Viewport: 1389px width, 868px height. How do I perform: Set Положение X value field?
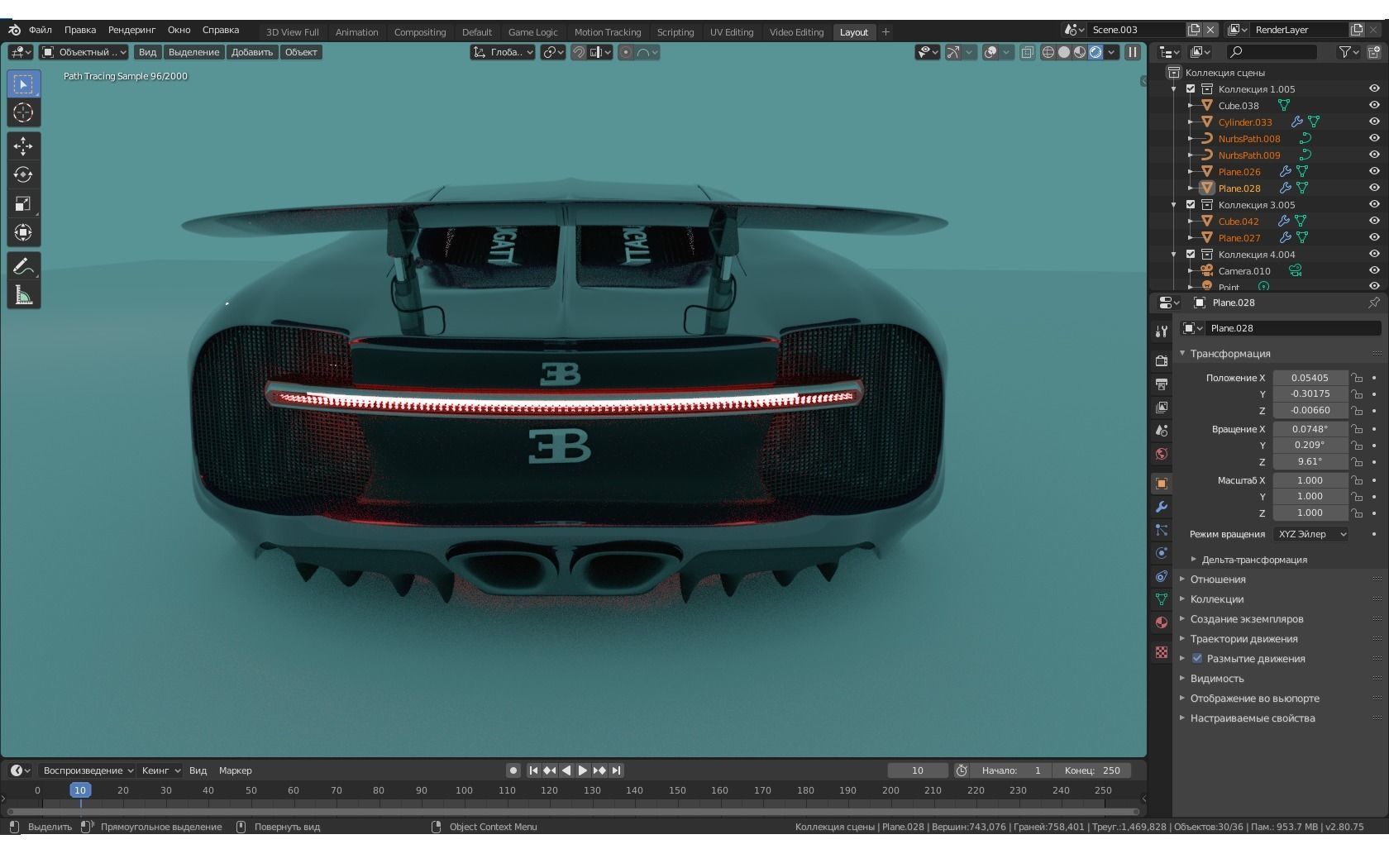(x=1312, y=378)
